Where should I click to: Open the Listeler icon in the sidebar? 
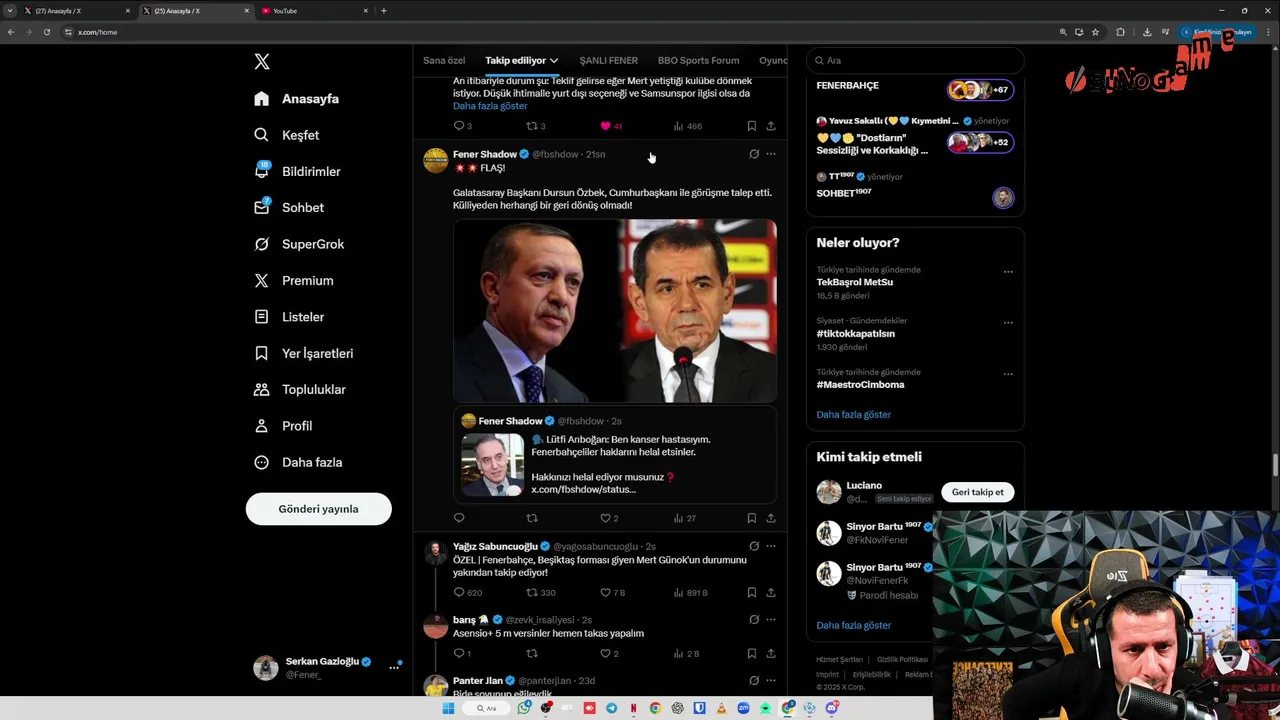click(x=261, y=317)
